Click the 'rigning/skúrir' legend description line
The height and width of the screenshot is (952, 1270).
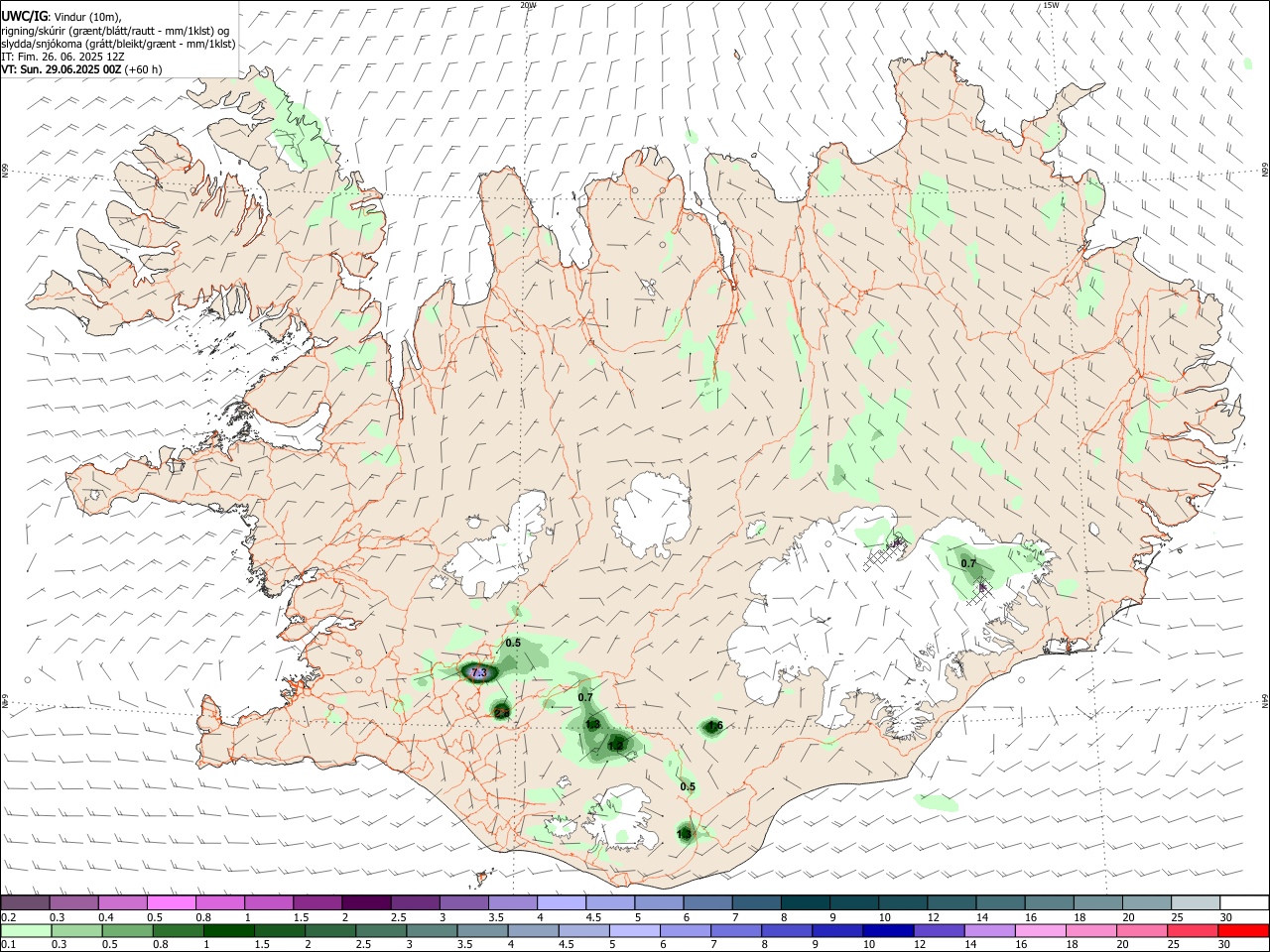(115, 30)
